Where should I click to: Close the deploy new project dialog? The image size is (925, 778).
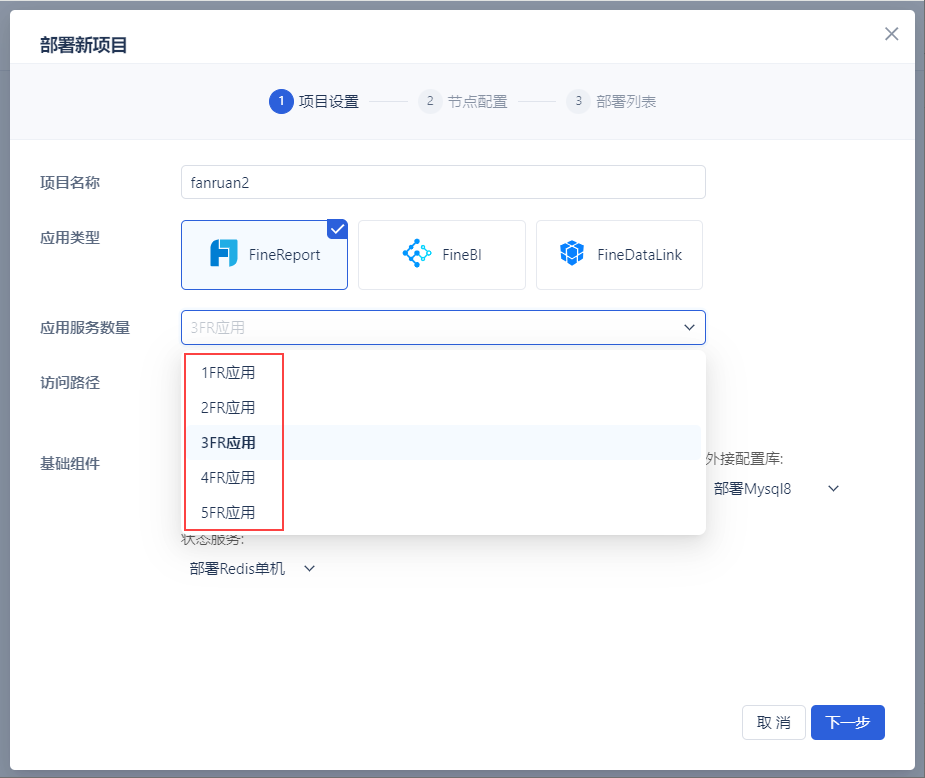(x=891, y=34)
